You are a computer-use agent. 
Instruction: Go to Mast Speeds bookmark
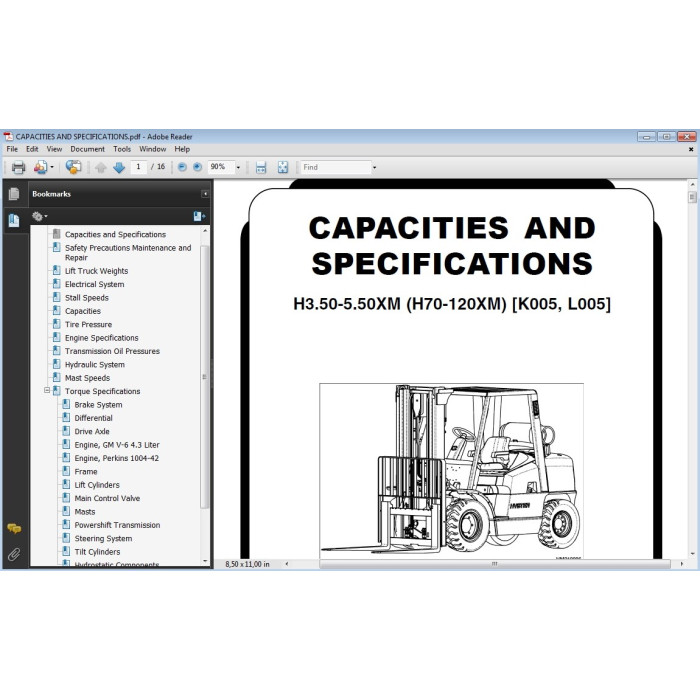[87, 378]
